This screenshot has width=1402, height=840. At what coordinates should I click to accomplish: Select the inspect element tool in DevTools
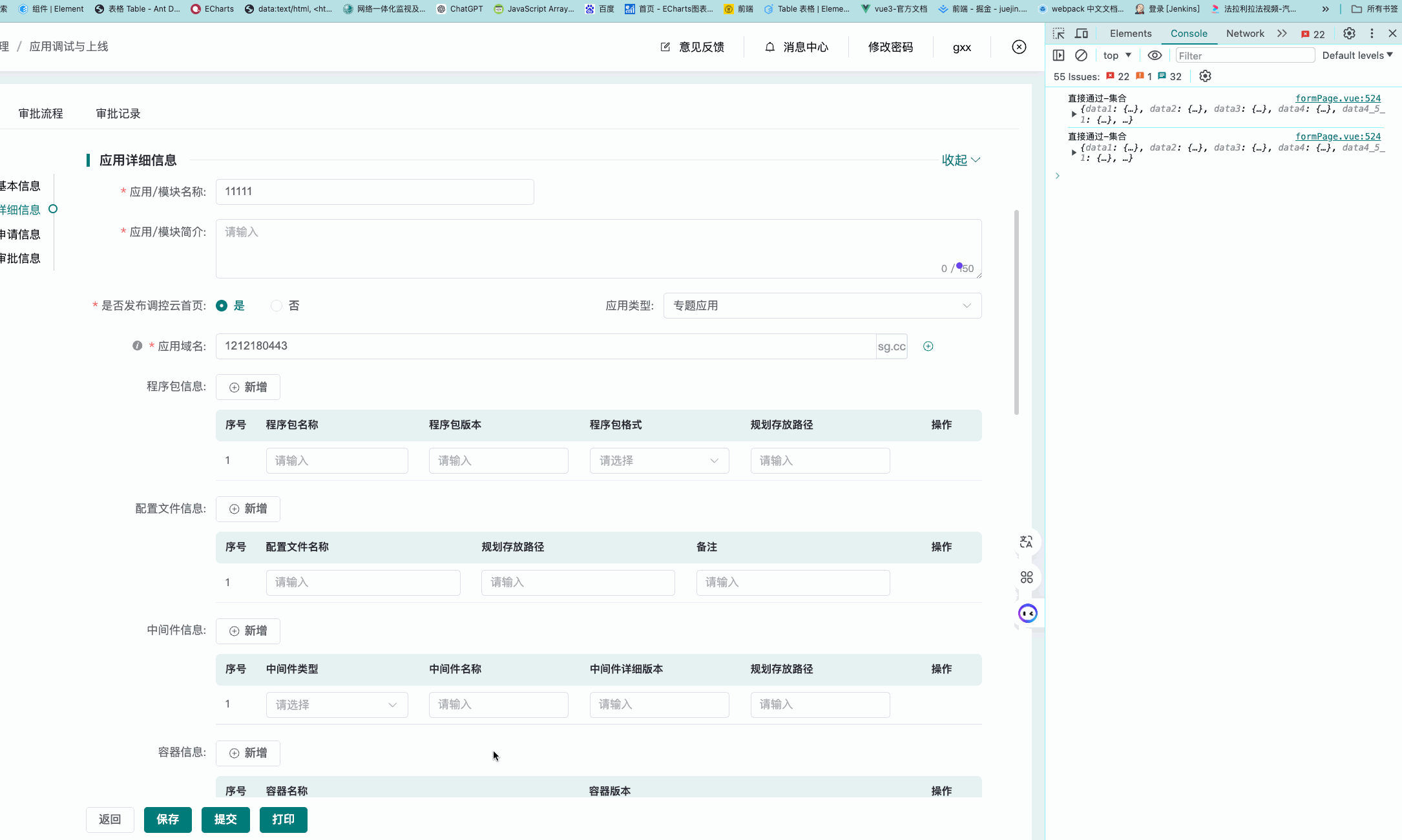click(1059, 33)
